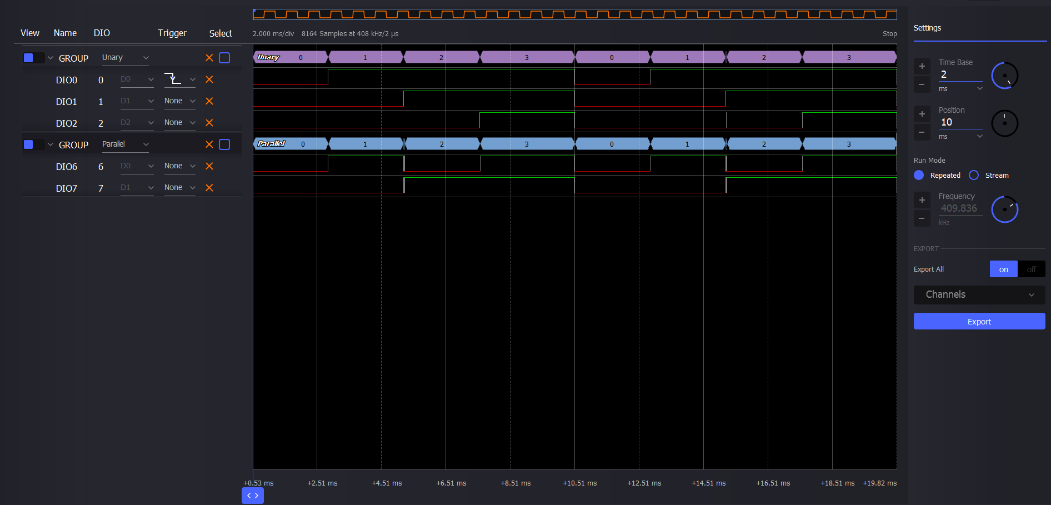Image resolution: width=1051 pixels, height=505 pixels.
Task: Click the blue horizontal arrows icon below waveform
Action: click(253, 495)
